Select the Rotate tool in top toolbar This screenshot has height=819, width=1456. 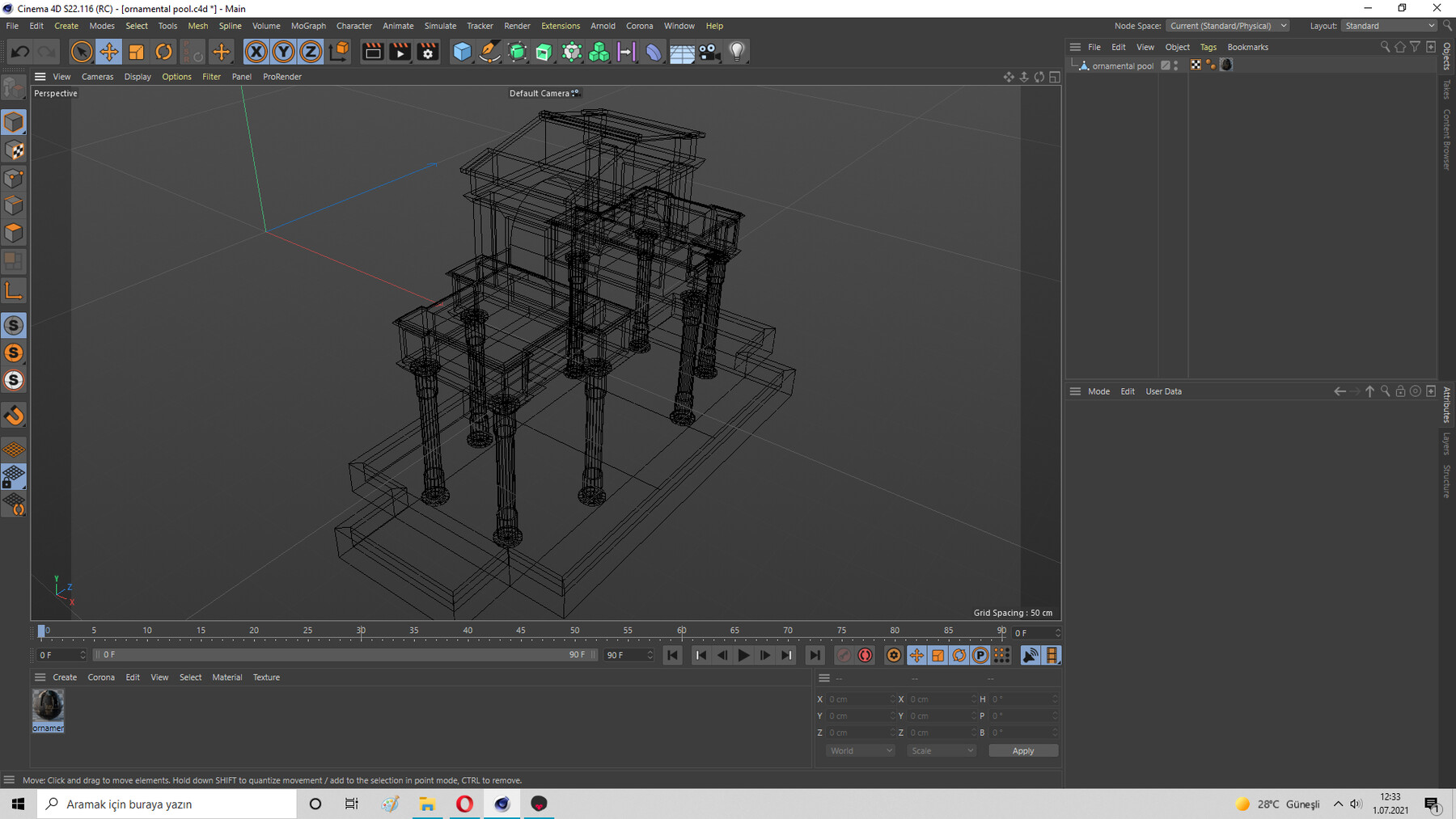coord(163,52)
